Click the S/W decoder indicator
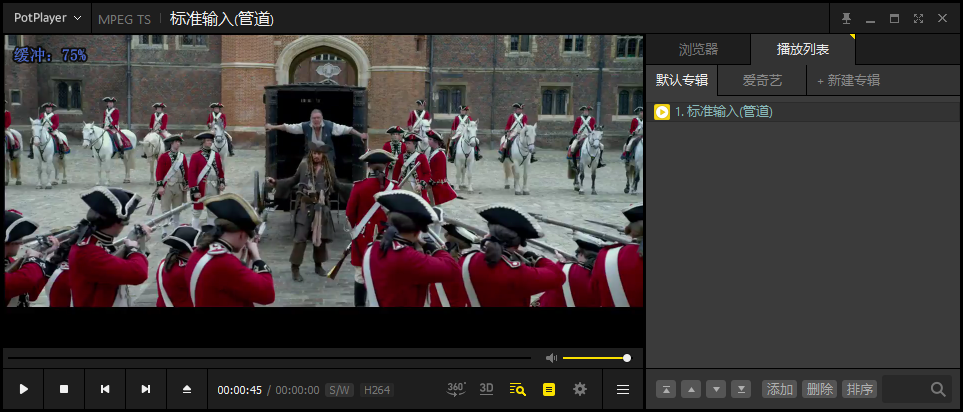Viewport: 963px width, 412px height. pos(339,390)
